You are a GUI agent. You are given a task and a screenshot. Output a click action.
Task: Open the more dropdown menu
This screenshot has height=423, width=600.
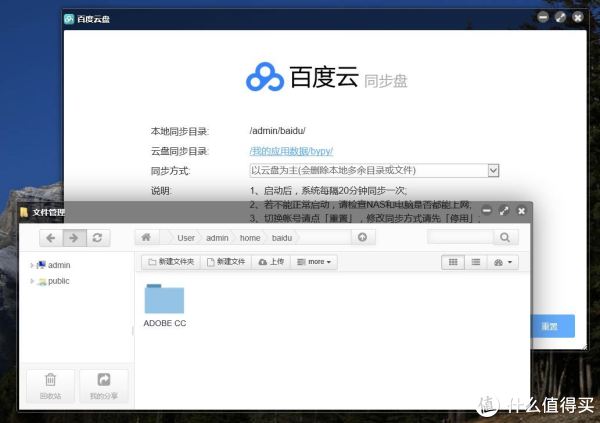pyautogui.click(x=314, y=262)
